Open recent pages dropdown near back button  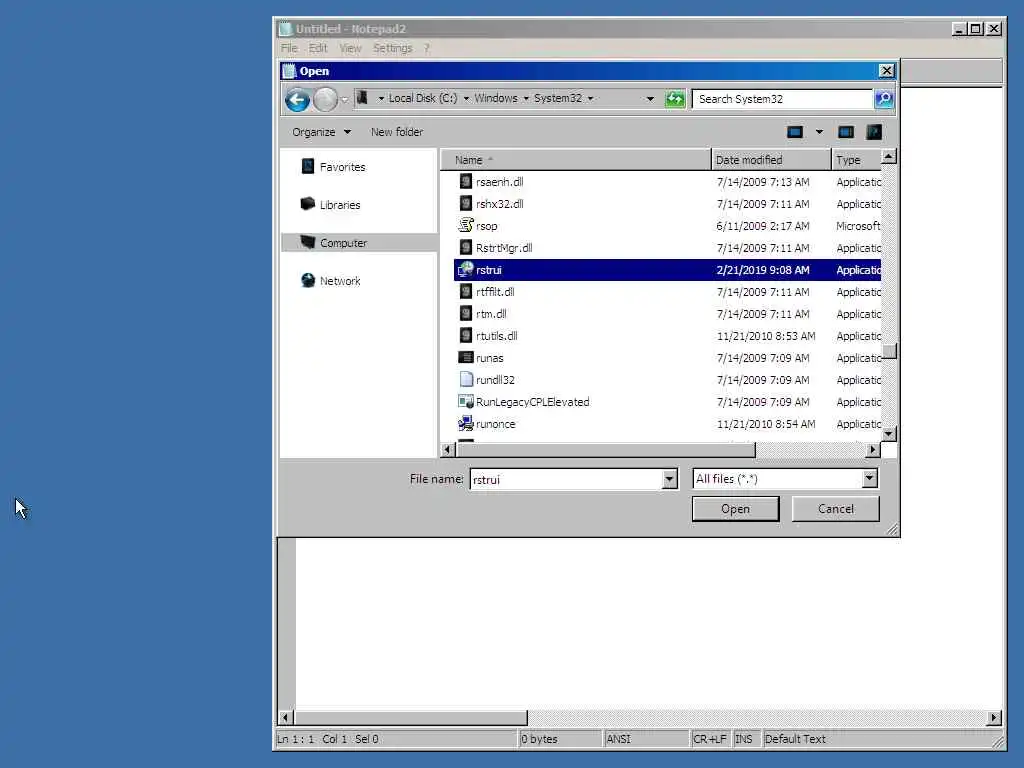point(344,100)
